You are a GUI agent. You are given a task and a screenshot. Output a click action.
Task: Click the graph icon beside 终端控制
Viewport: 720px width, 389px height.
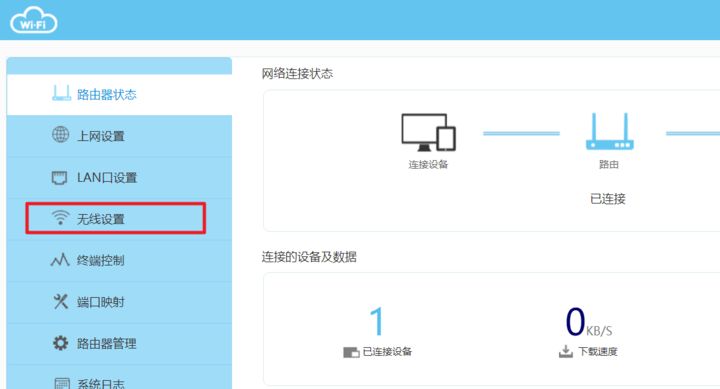pos(60,260)
